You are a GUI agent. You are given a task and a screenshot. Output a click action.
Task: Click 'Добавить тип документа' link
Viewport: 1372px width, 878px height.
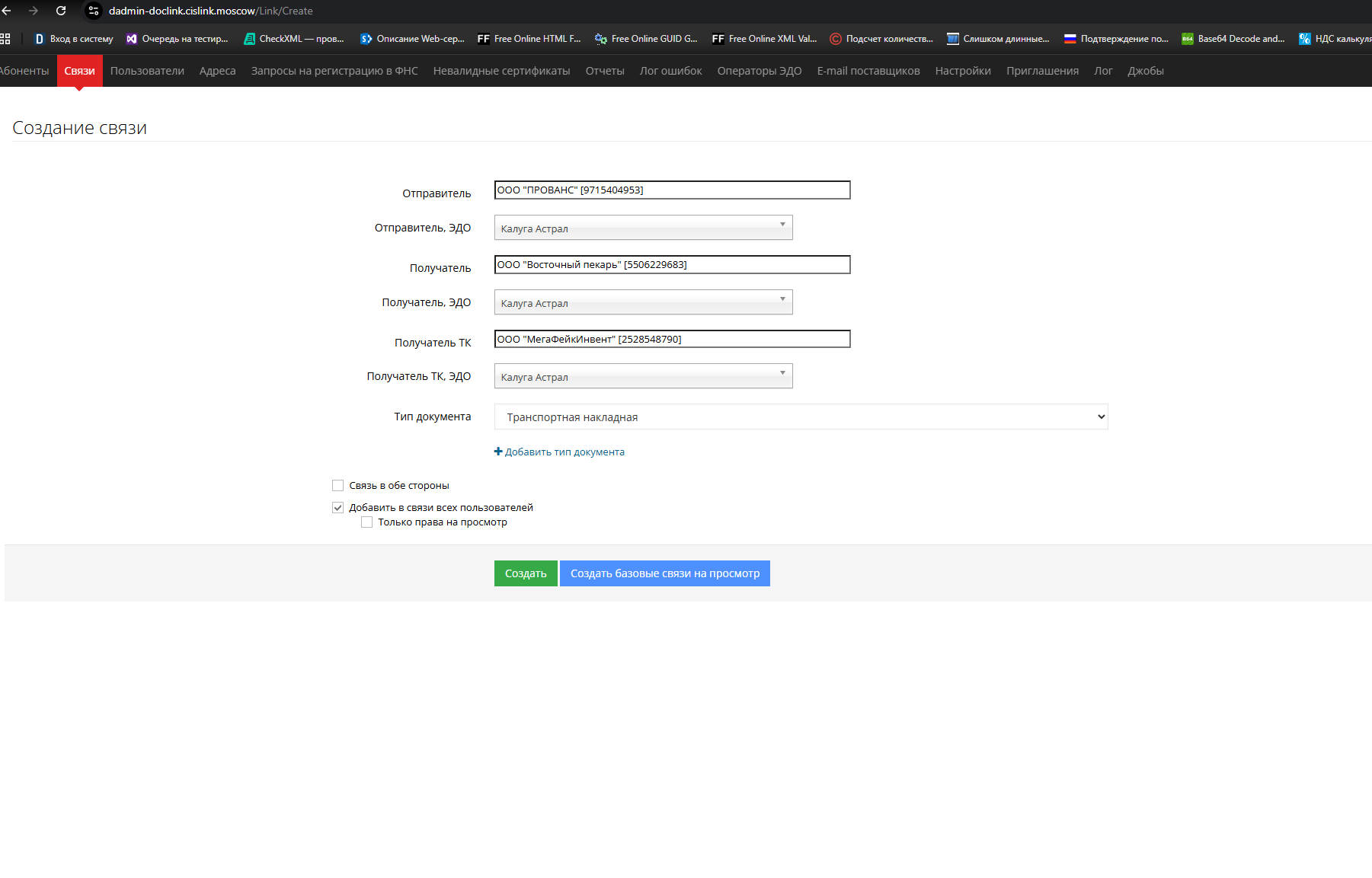pyautogui.click(x=564, y=452)
